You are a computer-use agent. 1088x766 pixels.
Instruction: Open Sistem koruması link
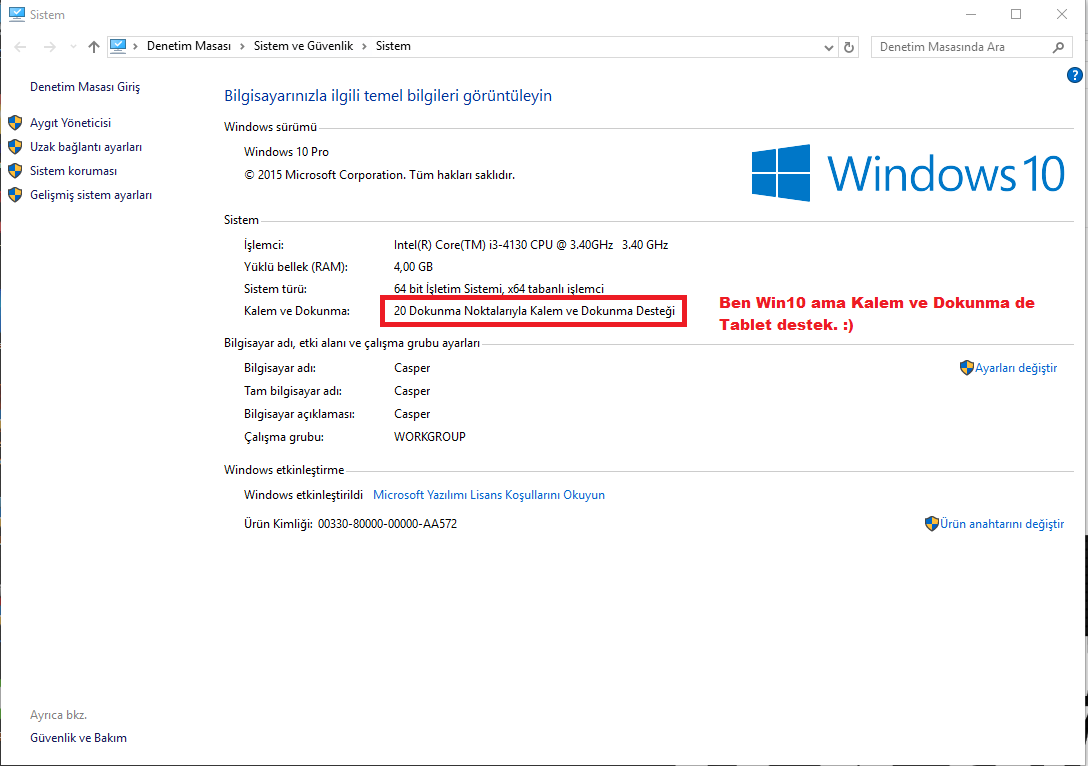[74, 171]
